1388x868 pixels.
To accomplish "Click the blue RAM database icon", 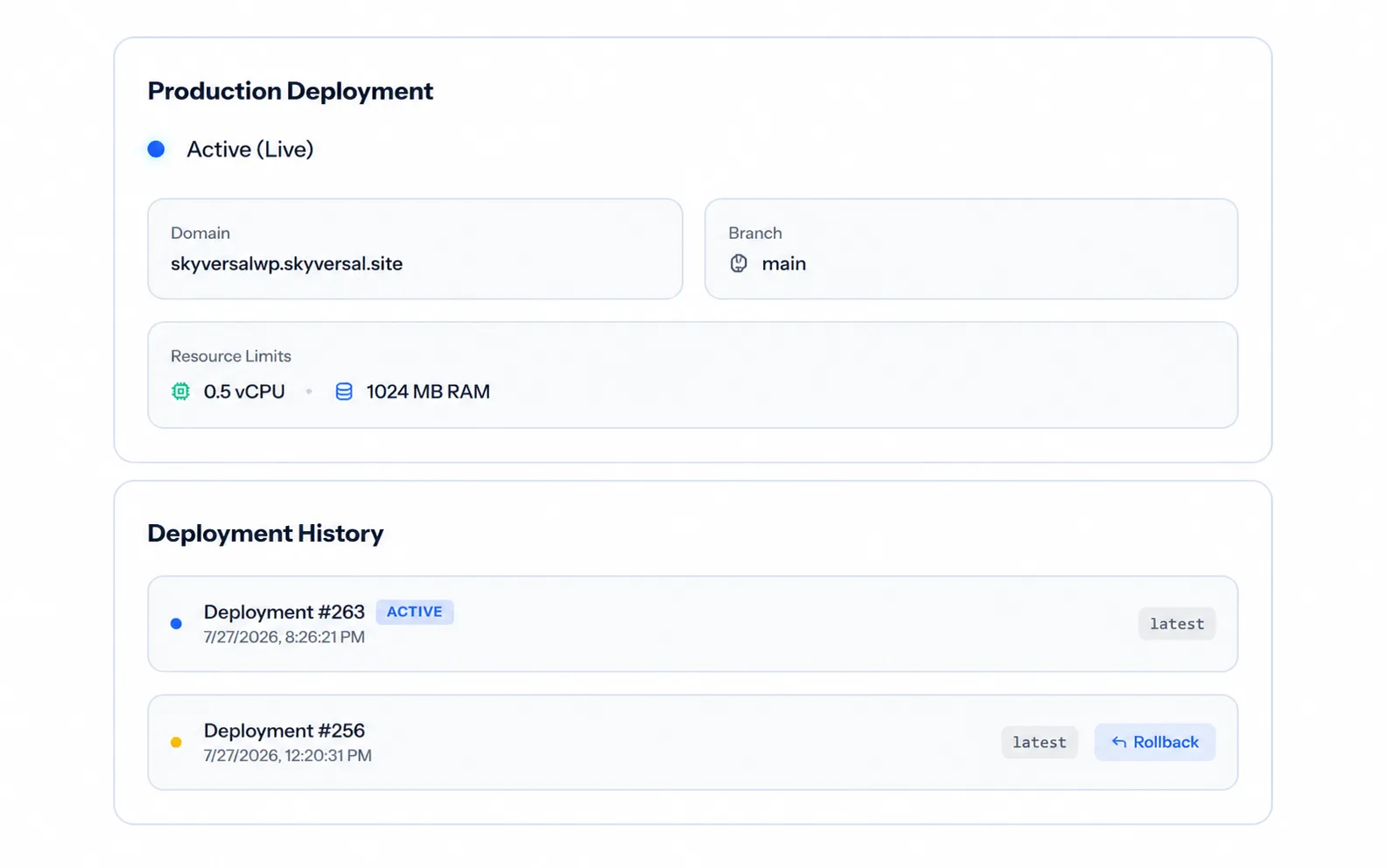I will tap(344, 391).
